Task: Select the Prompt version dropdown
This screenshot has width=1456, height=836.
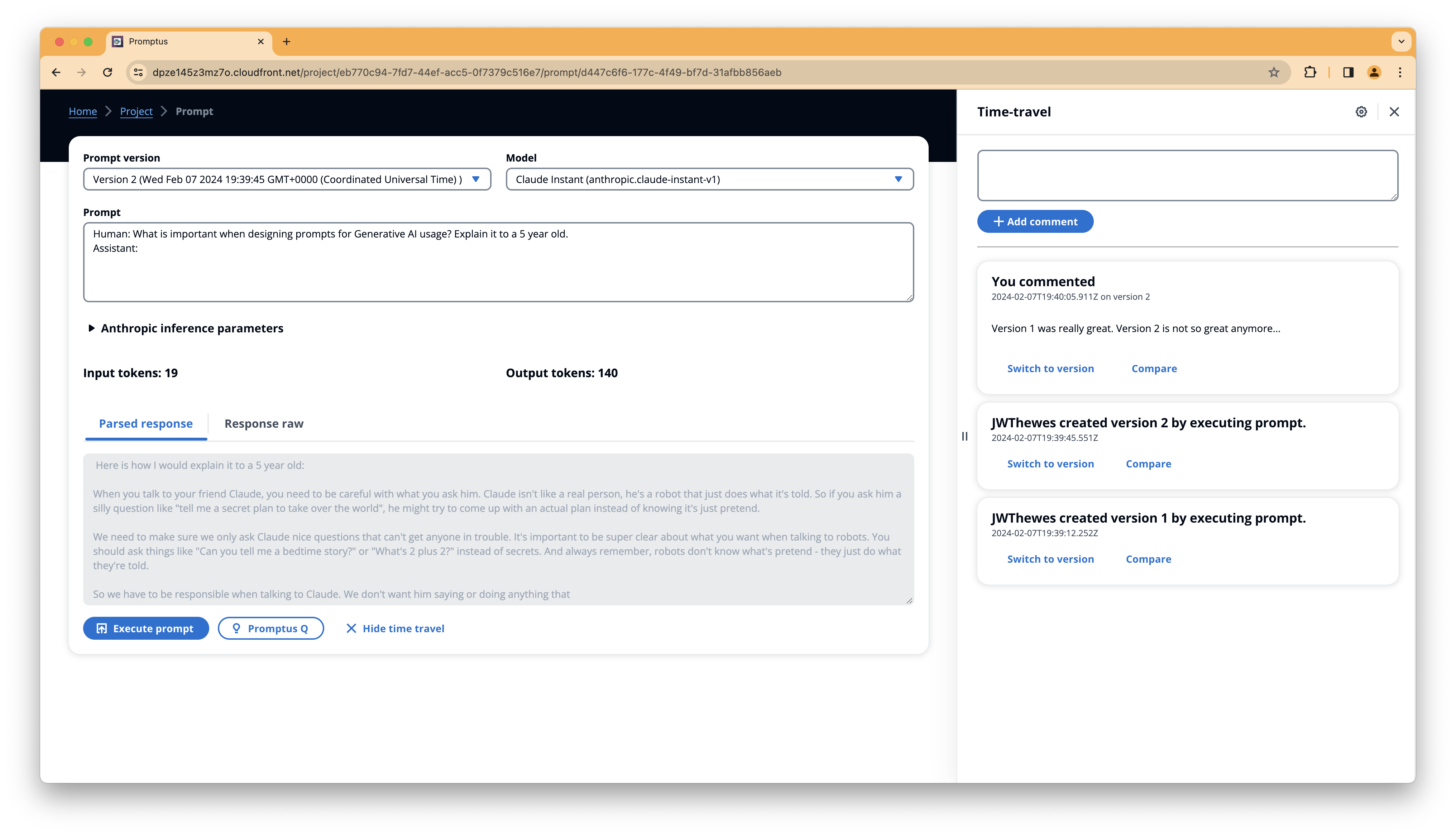Action: [284, 179]
